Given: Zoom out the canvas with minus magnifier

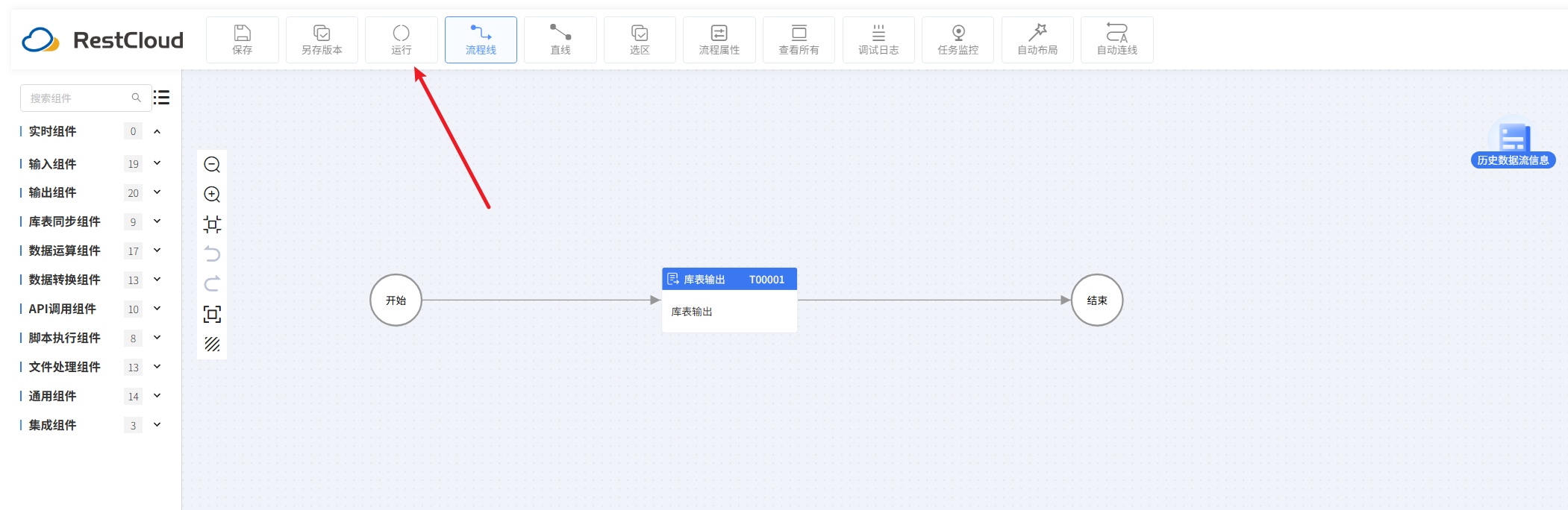Looking at the screenshot, I should (212, 165).
